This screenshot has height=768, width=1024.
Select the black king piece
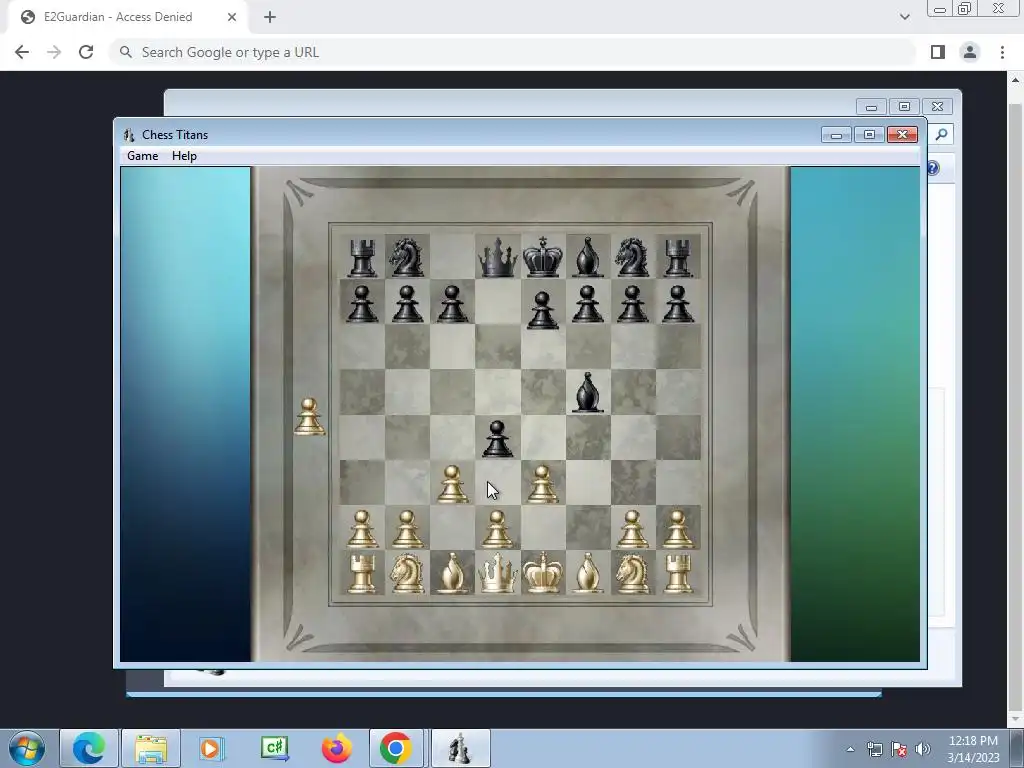(543, 257)
